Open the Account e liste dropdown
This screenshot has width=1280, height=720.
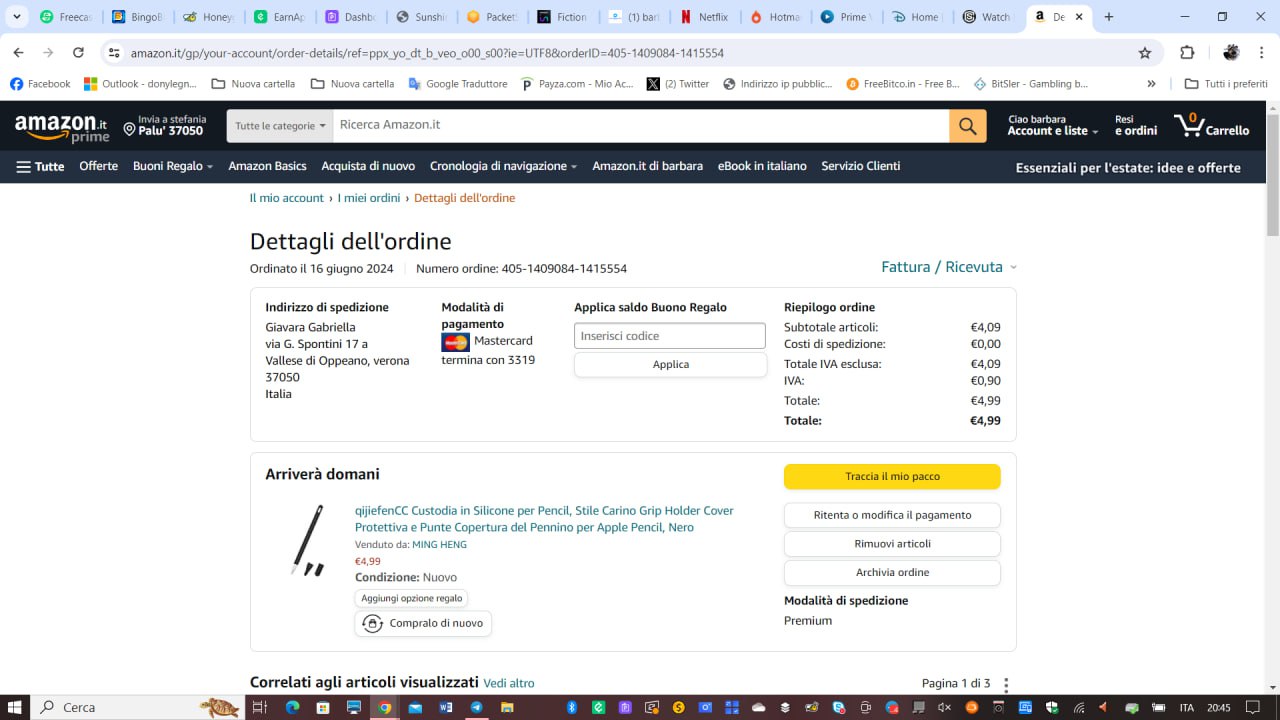pyautogui.click(x=1052, y=131)
